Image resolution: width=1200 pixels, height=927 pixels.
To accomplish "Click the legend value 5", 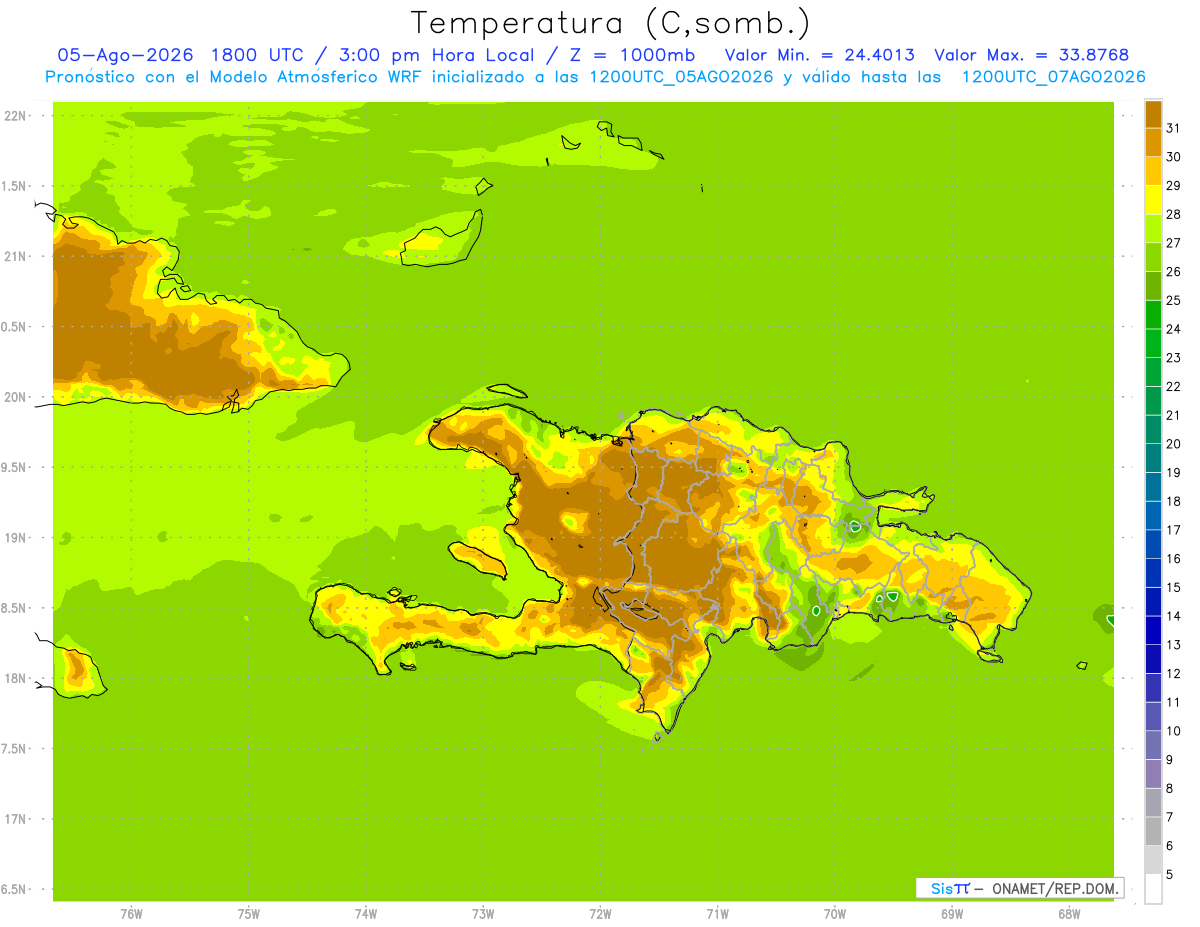I will tap(1170, 874).
